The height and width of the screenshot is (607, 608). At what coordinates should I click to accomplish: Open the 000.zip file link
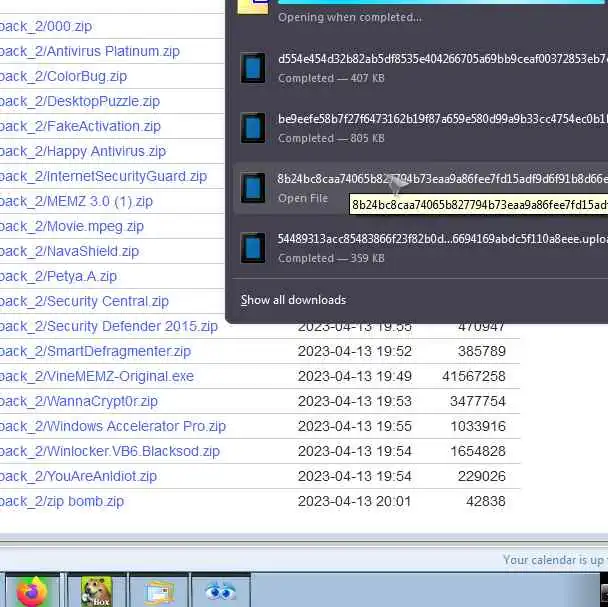point(46,26)
